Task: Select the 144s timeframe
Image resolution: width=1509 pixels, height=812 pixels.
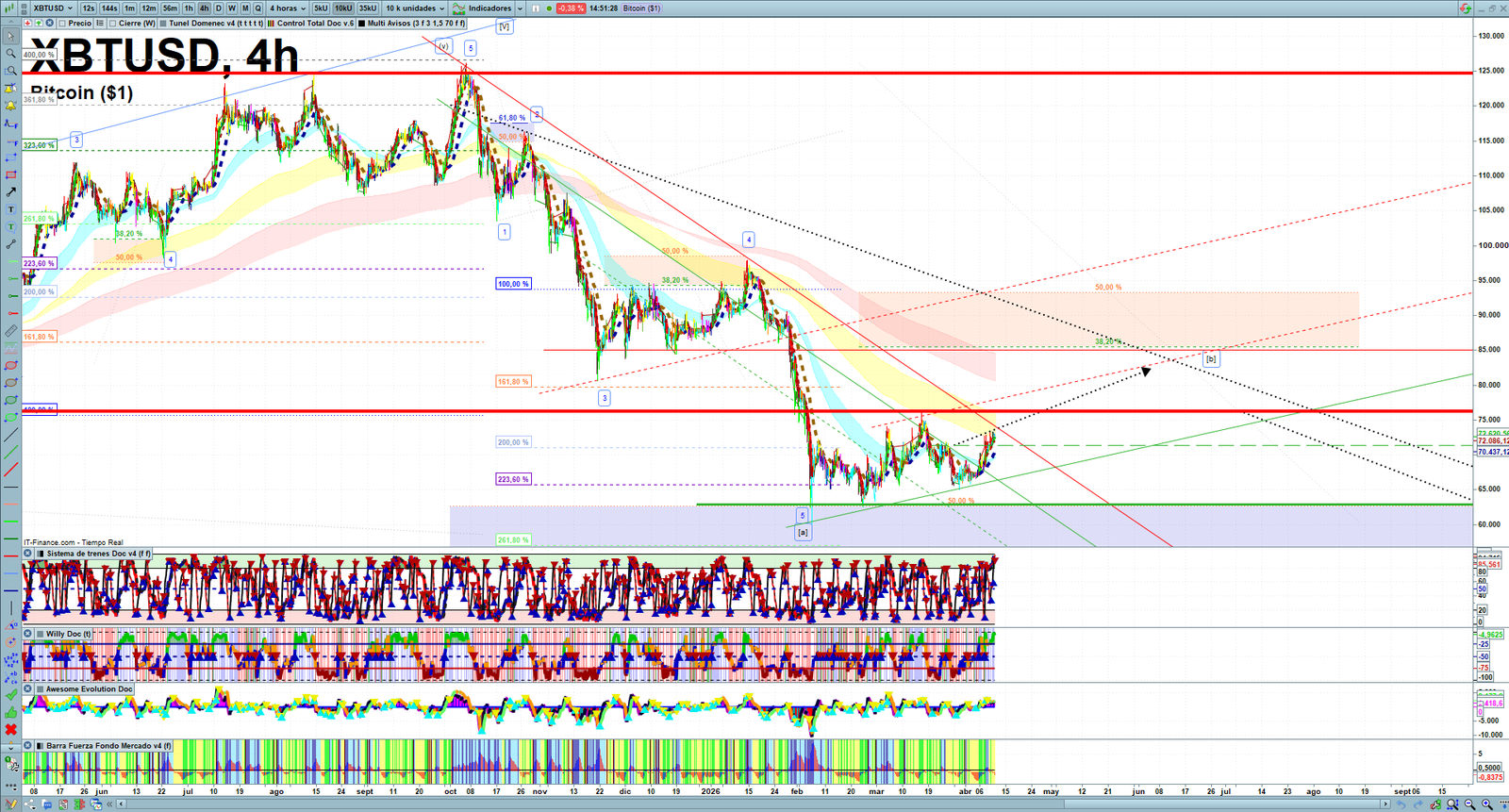Action: (109, 8)
